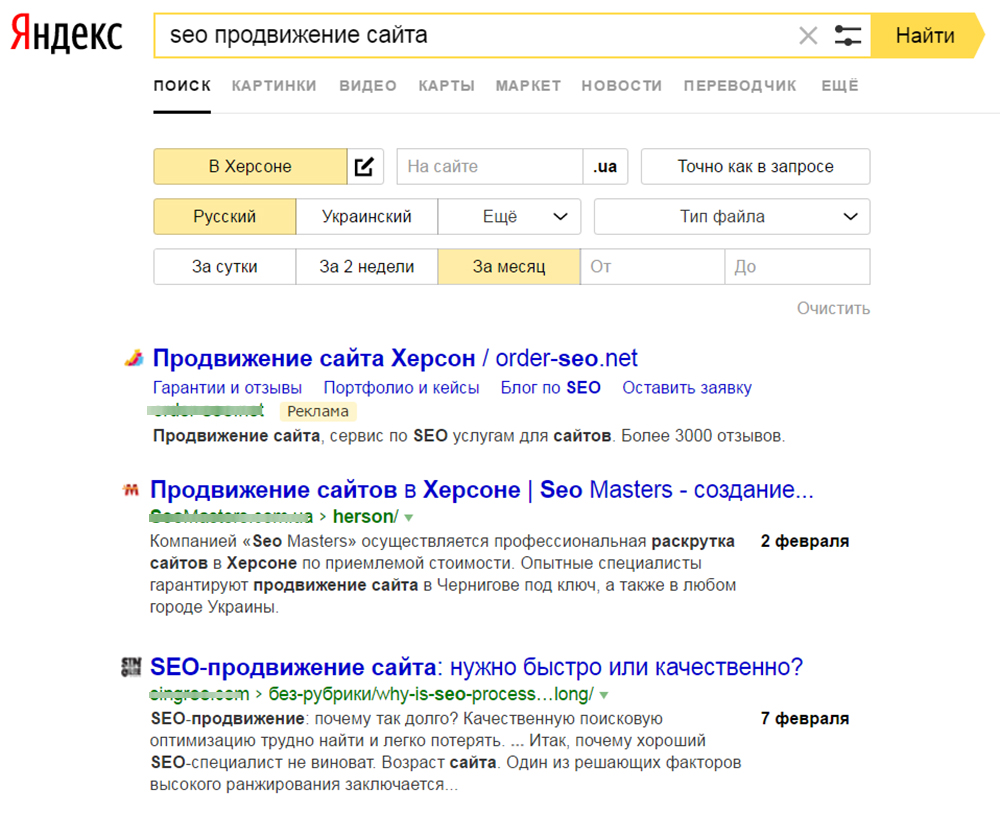Open the Новости tab
The width and height of the screenshot is (1000, 814).
click(x=621, y=86)
